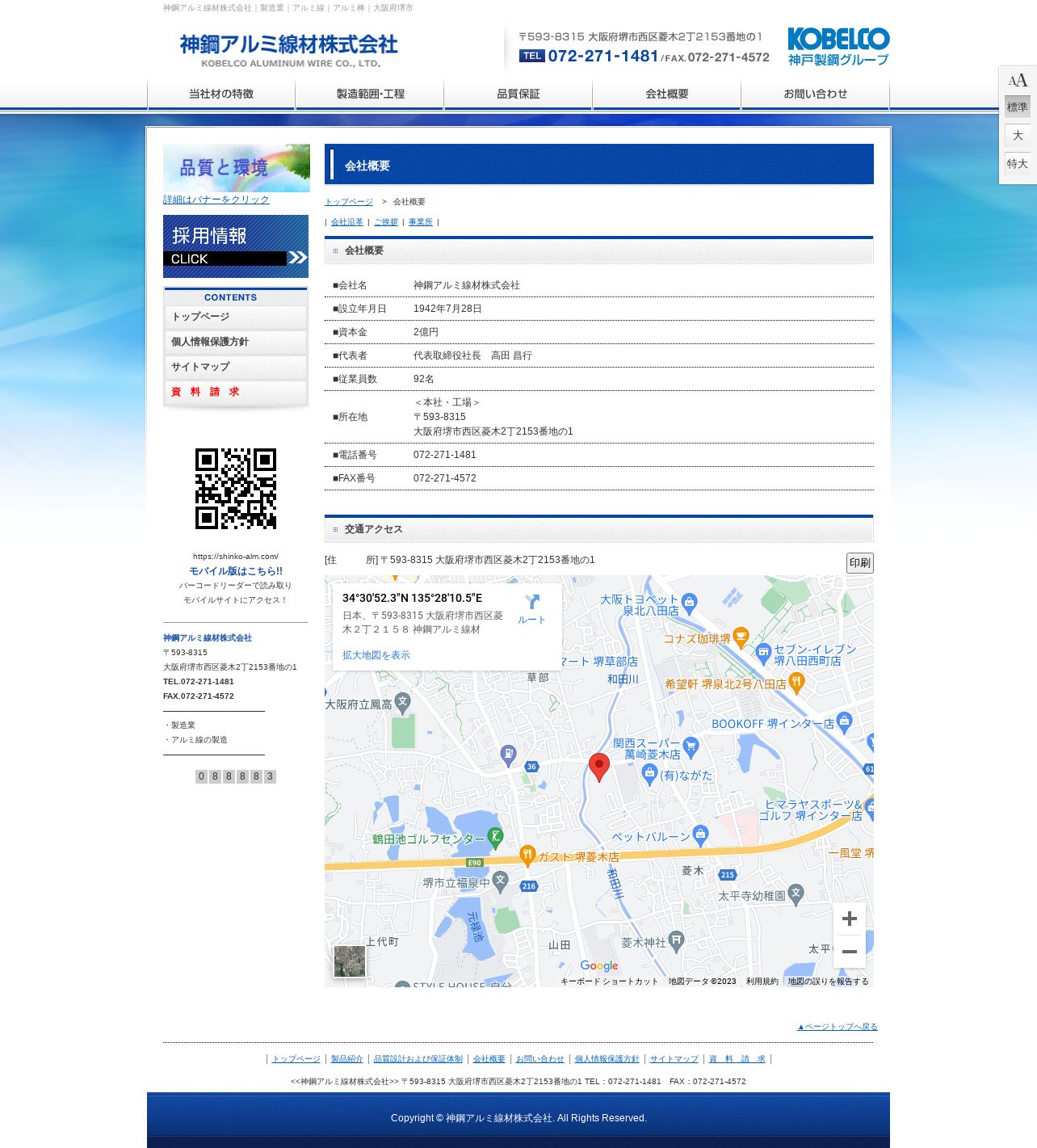The image size is (1037, 1148).
Task: Click the KOBELCO group logo
Action: [838, 47]
